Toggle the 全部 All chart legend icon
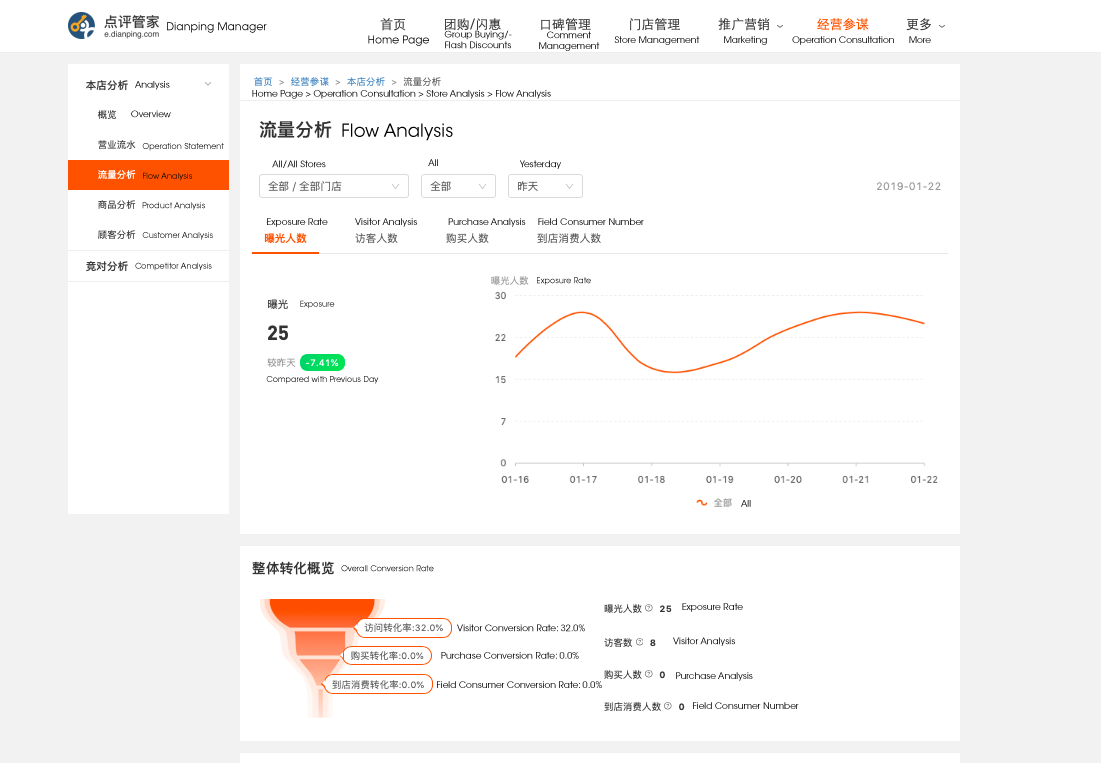 point(702,503)
